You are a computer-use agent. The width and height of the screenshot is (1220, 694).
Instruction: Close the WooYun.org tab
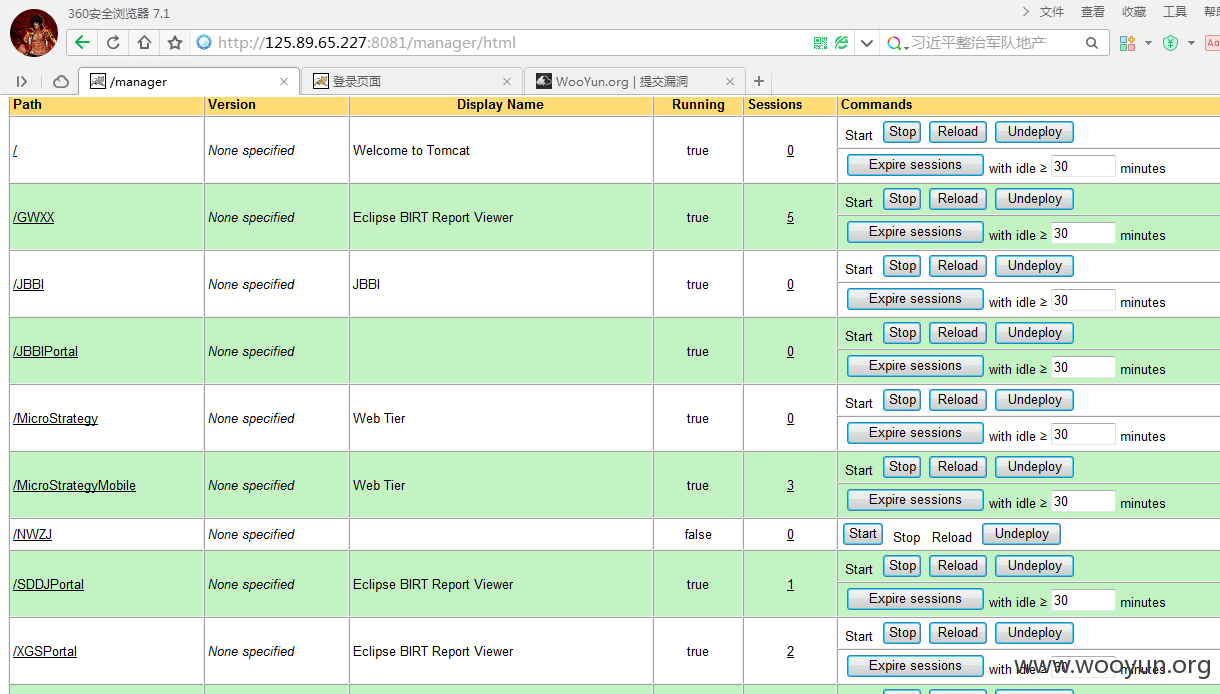point(730,82)
